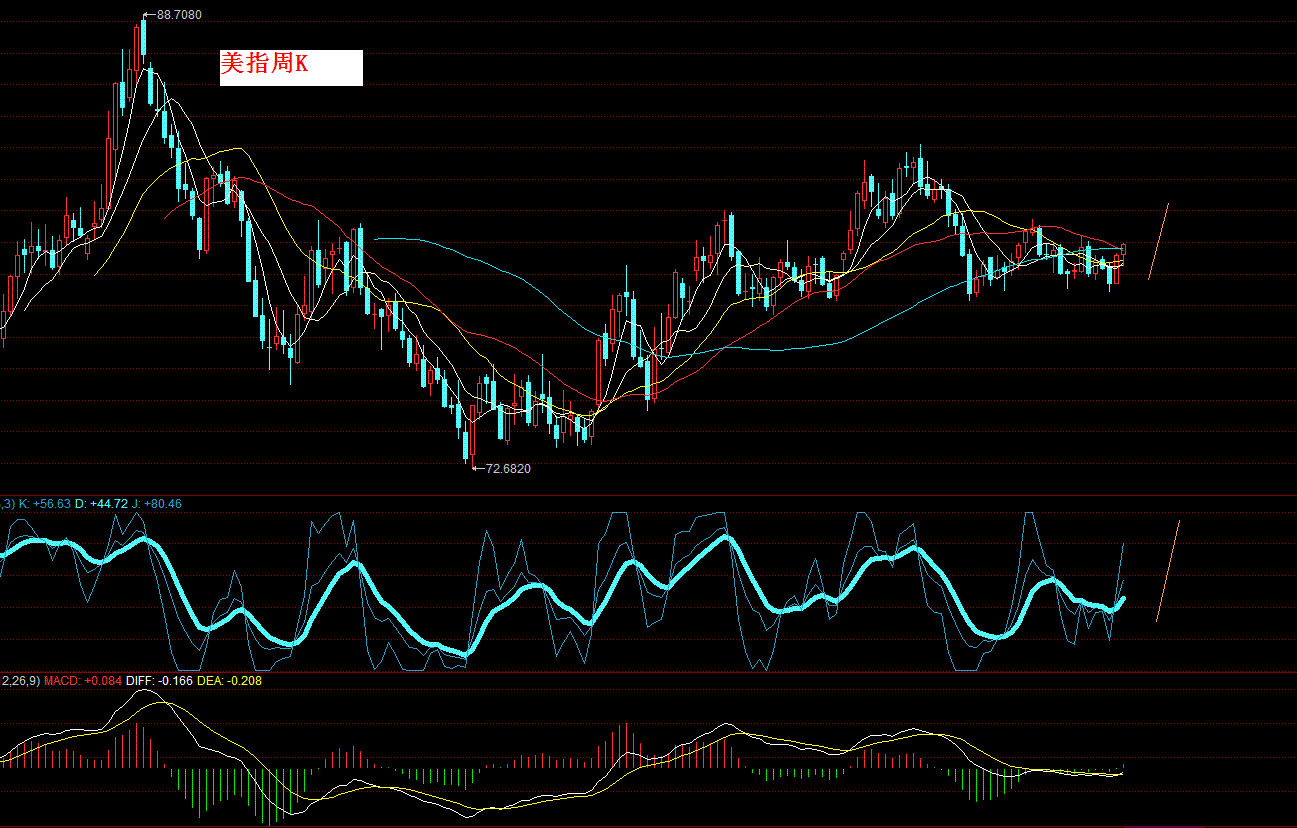Screen dimensions: 1297x828
Task: Select the "DIFF: -0.166" indicator value
Action: (x=159, y=681)
